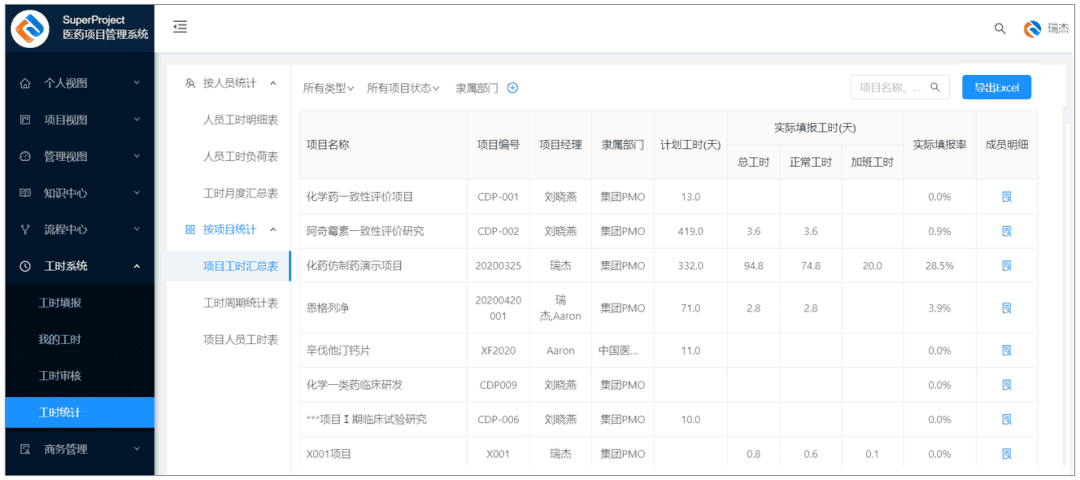Click search icon inside project name field
Image resolution: width=1080 pixels, height=480 pixels.
935,87
